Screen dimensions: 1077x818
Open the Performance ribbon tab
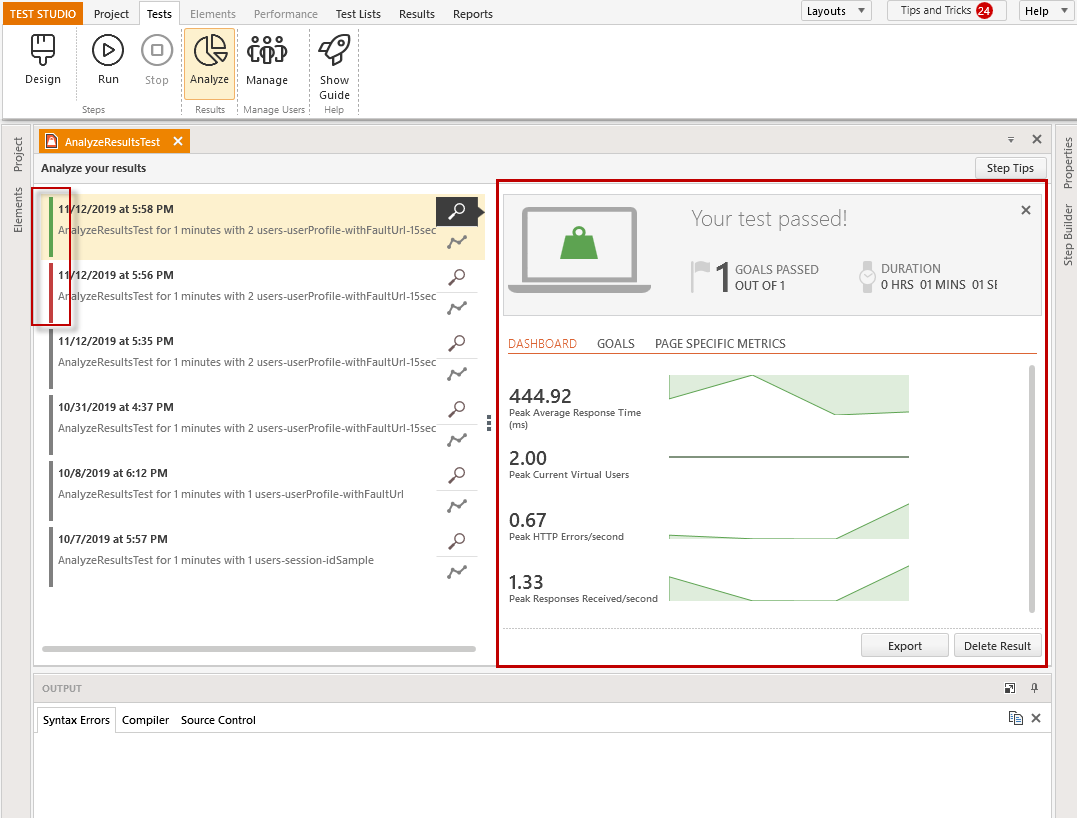(x=286, y=14)
